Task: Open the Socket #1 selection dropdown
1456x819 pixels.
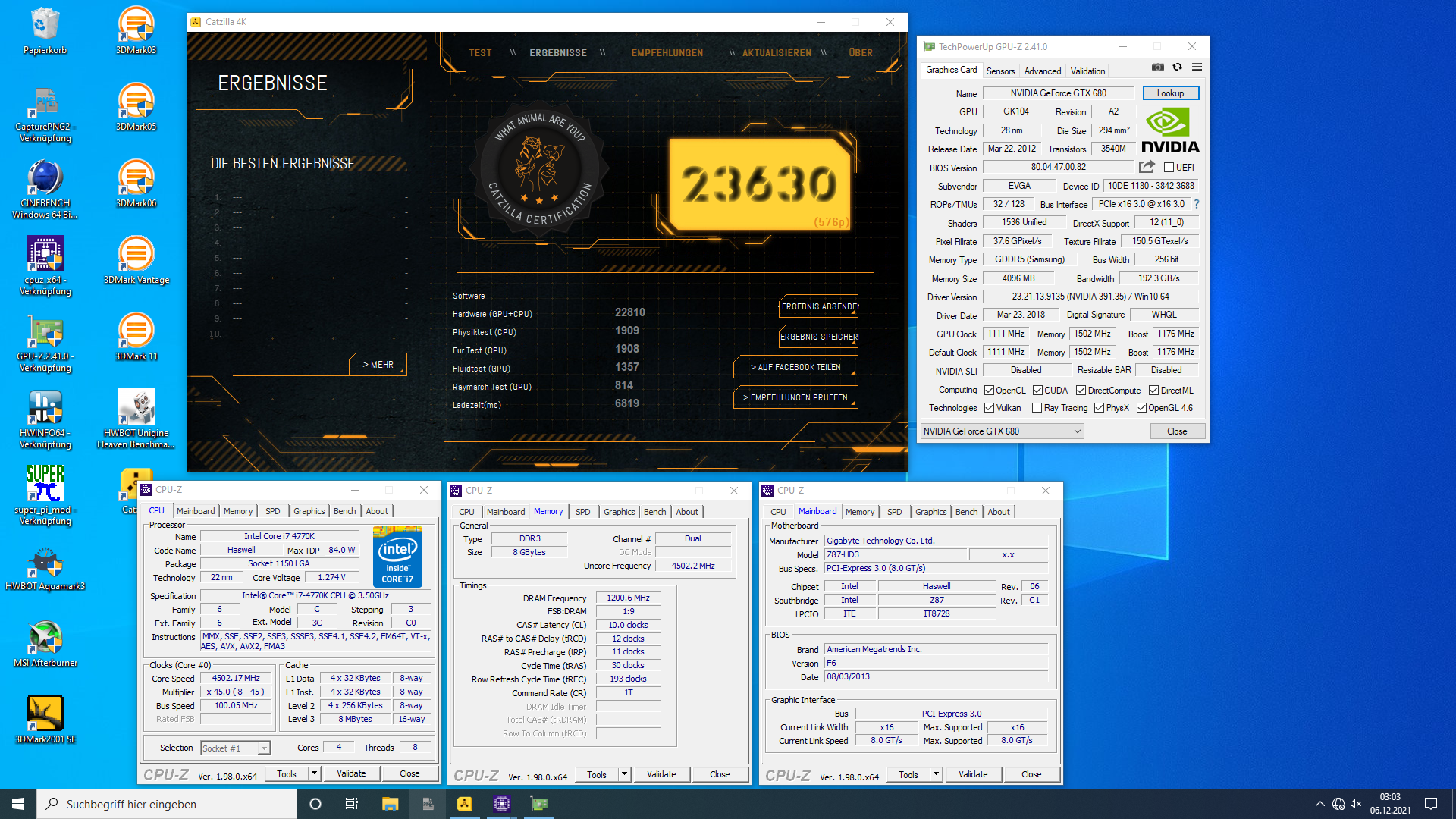Action: coord(235,748)
